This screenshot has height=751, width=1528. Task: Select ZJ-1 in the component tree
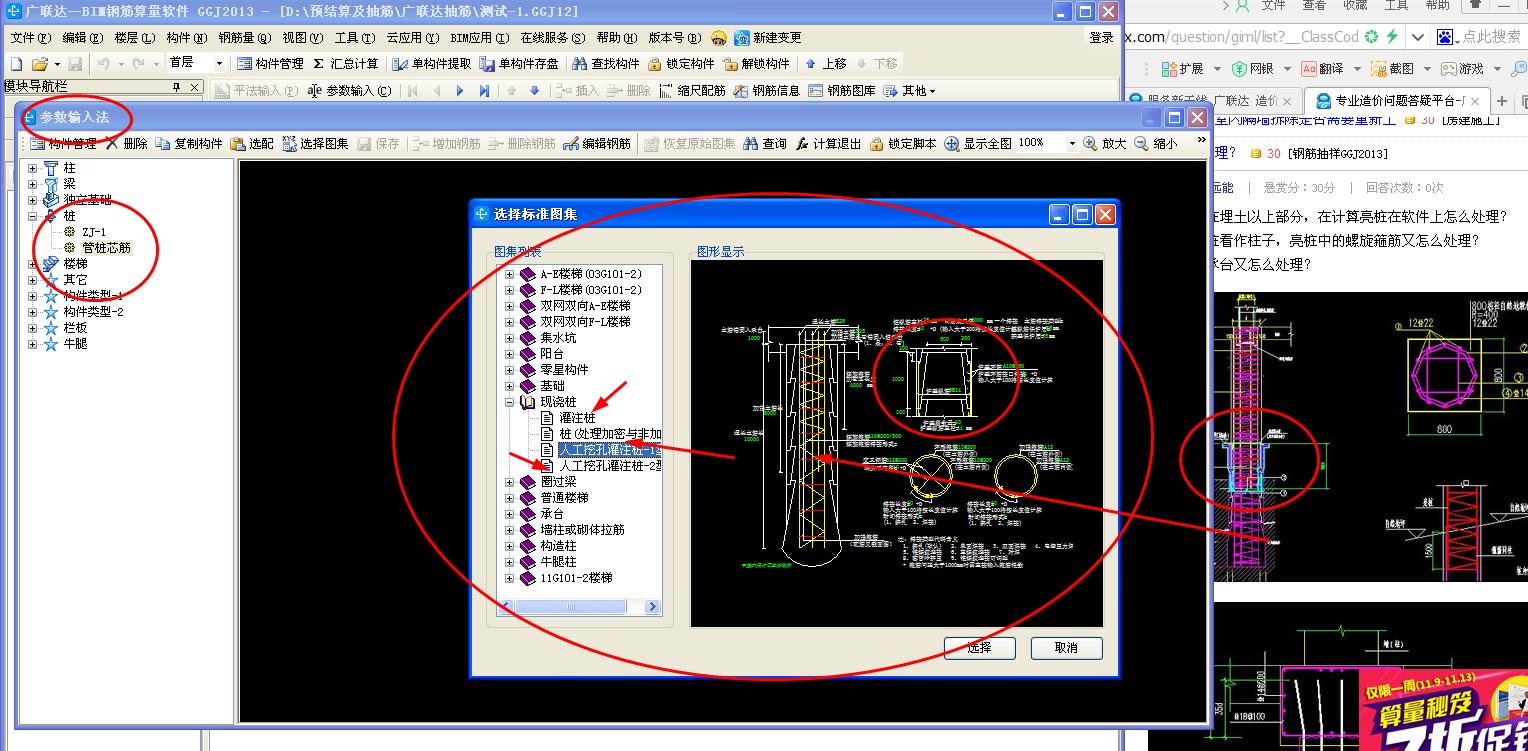pyautogui.click(x=94, y=232)
